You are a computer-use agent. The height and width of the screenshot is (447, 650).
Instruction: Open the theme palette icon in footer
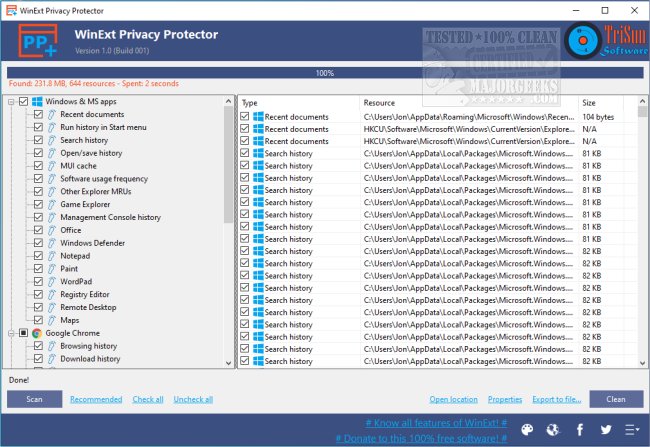527,430
